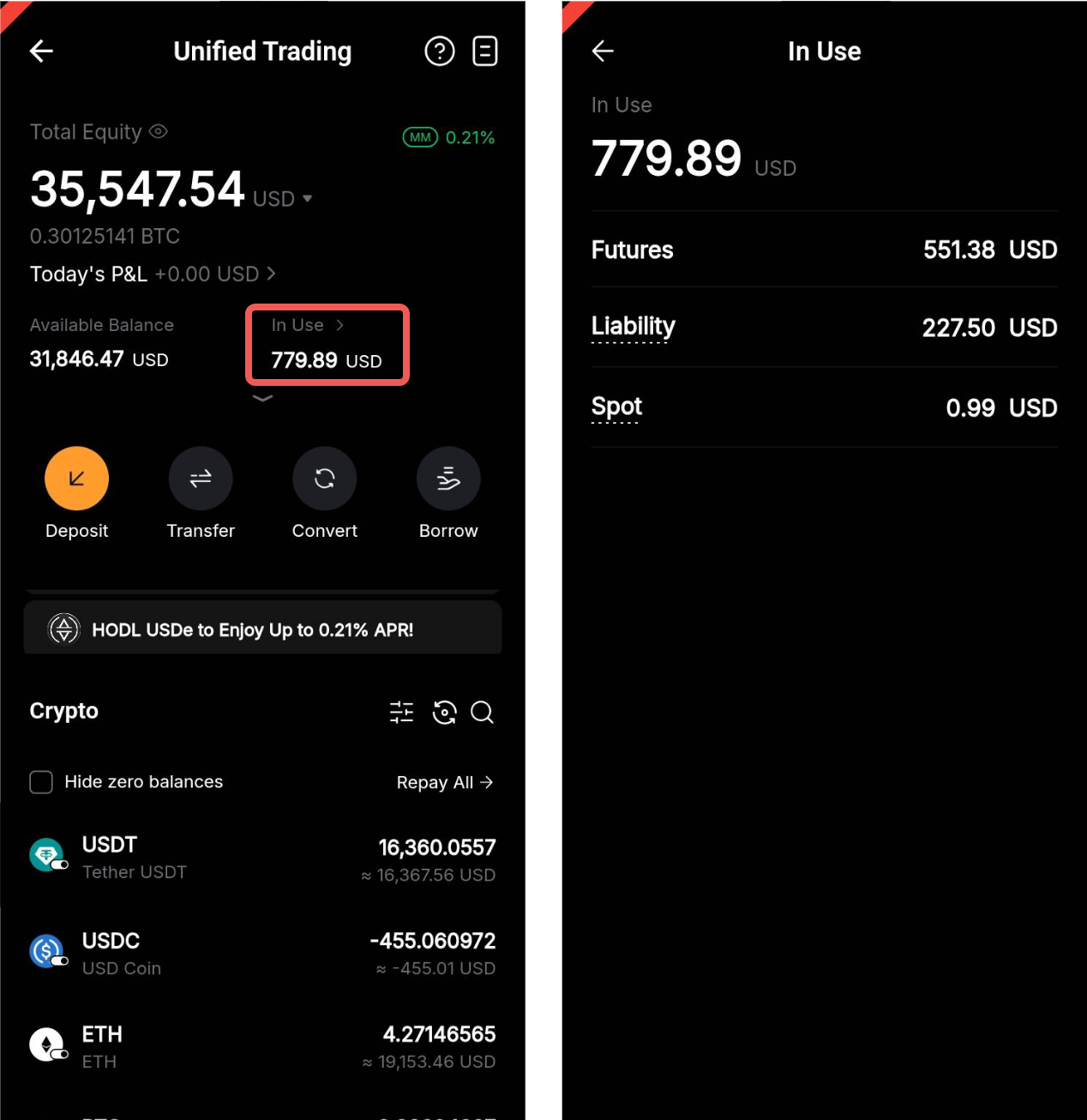Screen dimensions: 1087x1120
Task: Open the HODL USDe APR banner
Action: 262,629
